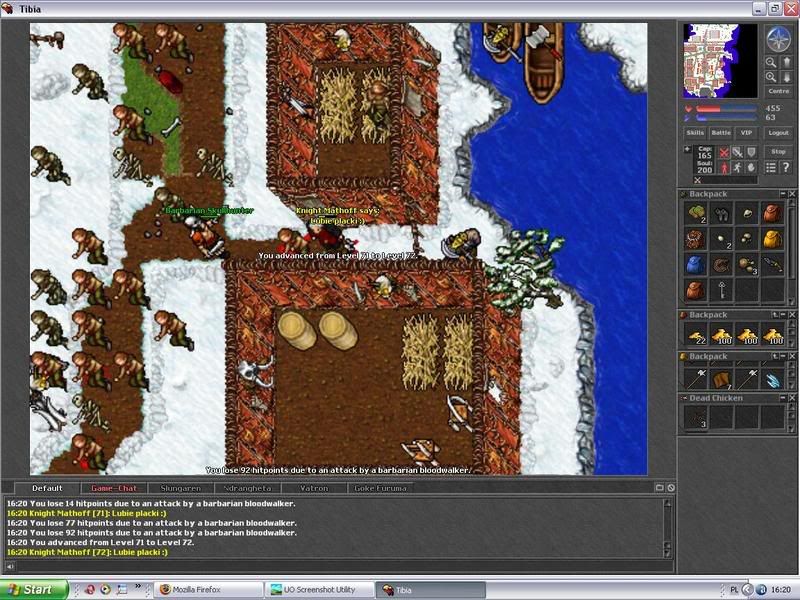Select the white pearl stack of 2
Image resolution: width=800 pixels, height=600 pixels.
click(721, 238)
